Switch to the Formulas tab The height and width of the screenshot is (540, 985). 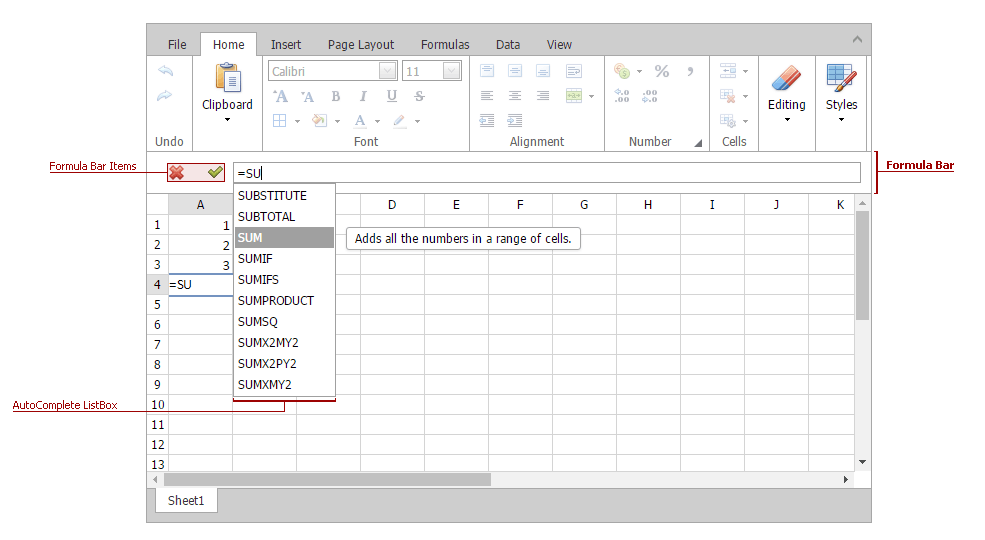coord(445,44)
